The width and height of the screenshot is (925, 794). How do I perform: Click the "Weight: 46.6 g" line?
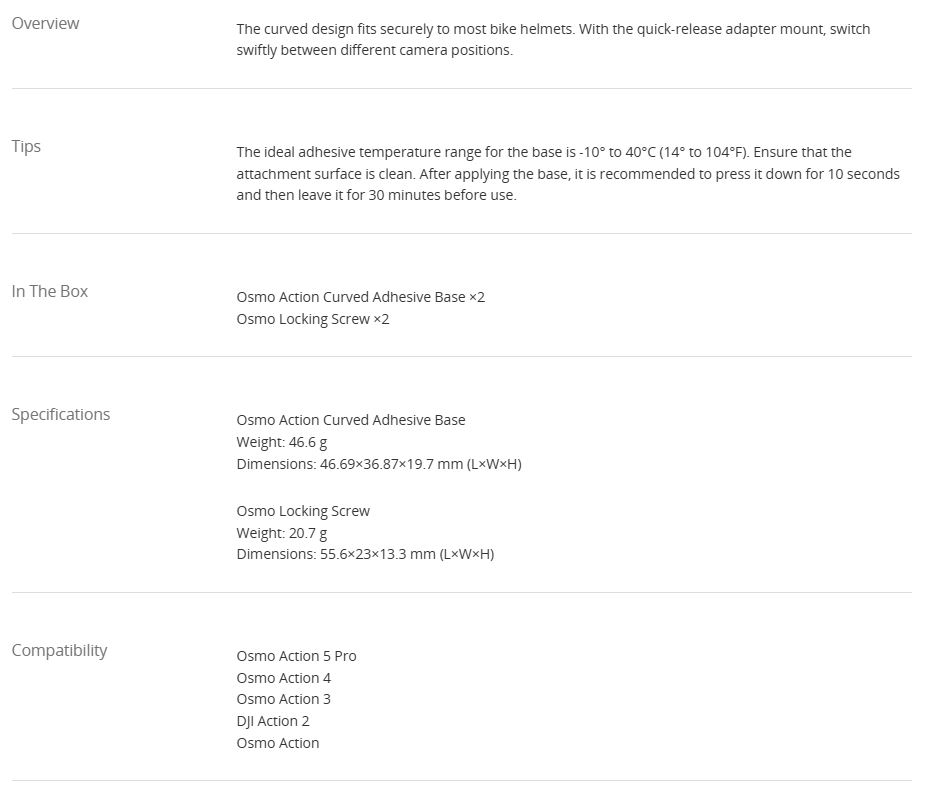coord(282,442)
